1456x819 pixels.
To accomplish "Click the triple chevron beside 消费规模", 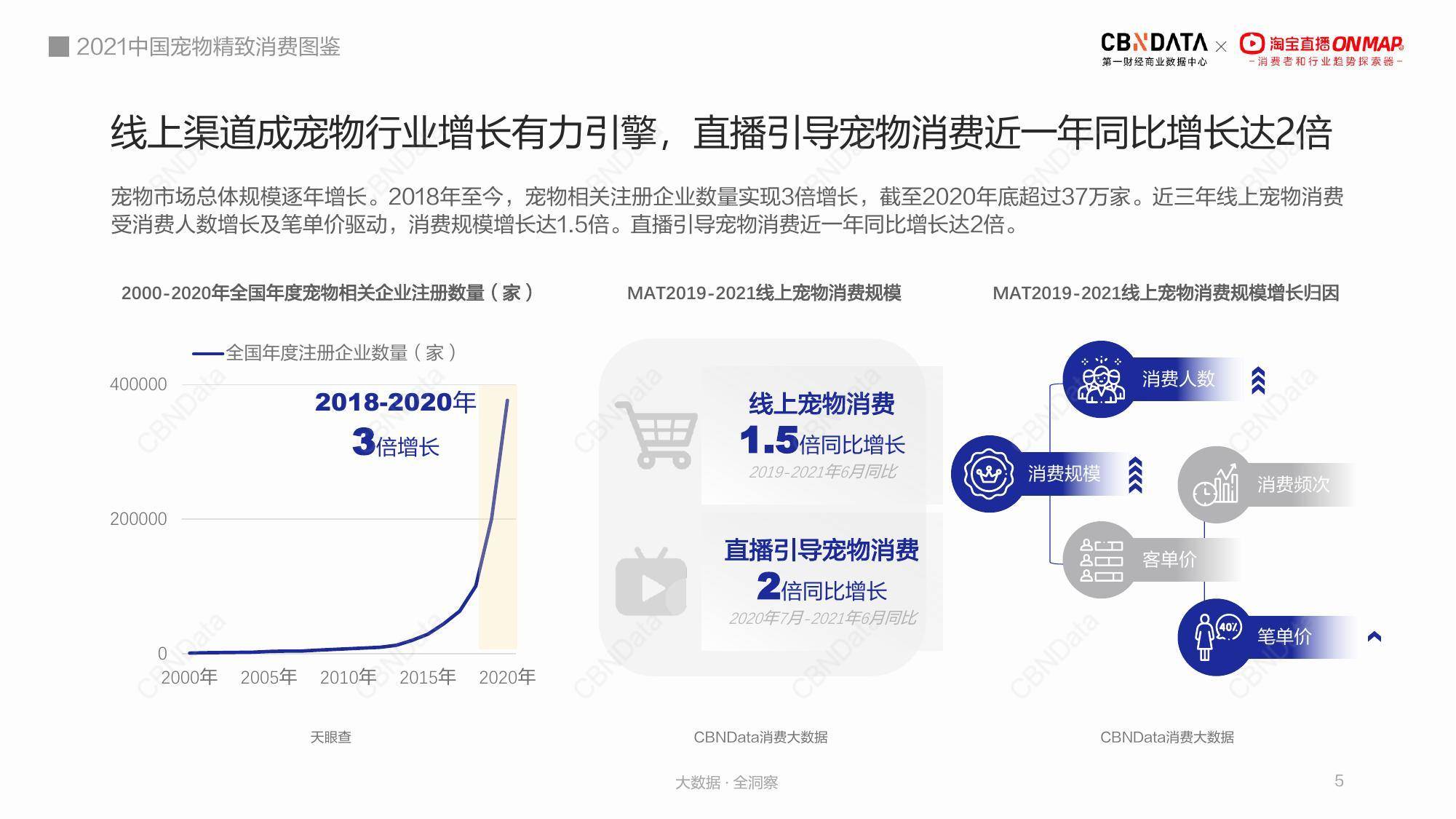I will click(1134, 475).
